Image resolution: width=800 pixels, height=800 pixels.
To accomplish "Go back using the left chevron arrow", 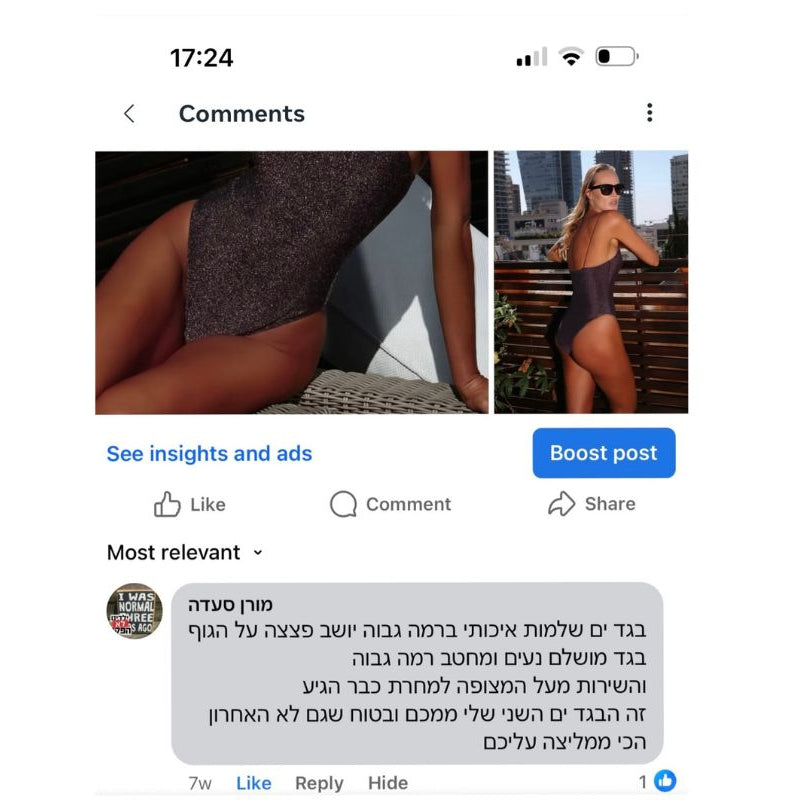I will (130, 113).
